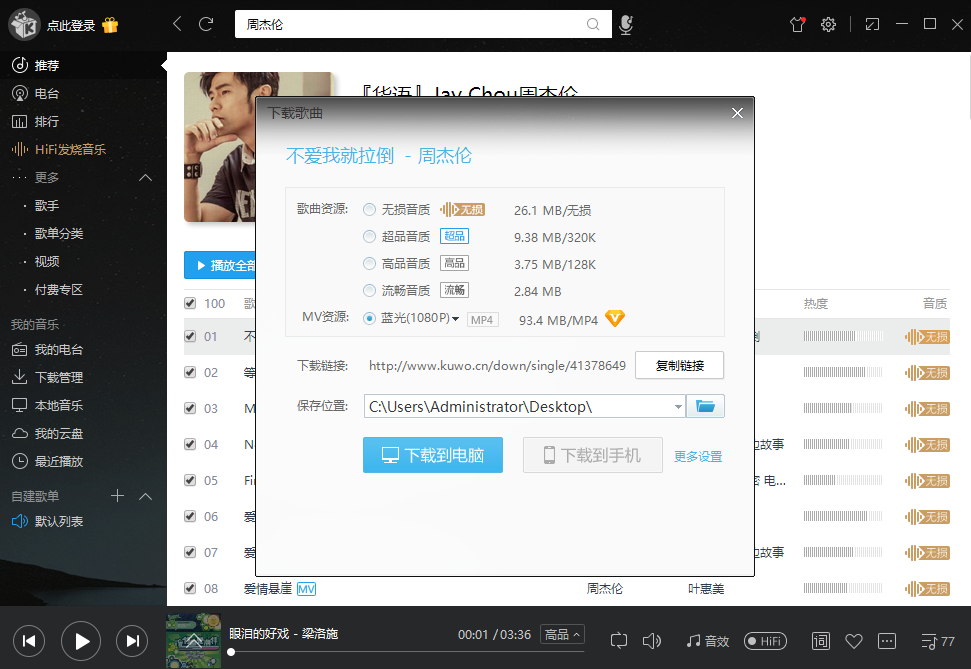Refresh the page with reload icon
The width and height of the screenshot is (971, 669).
(206, 24)
